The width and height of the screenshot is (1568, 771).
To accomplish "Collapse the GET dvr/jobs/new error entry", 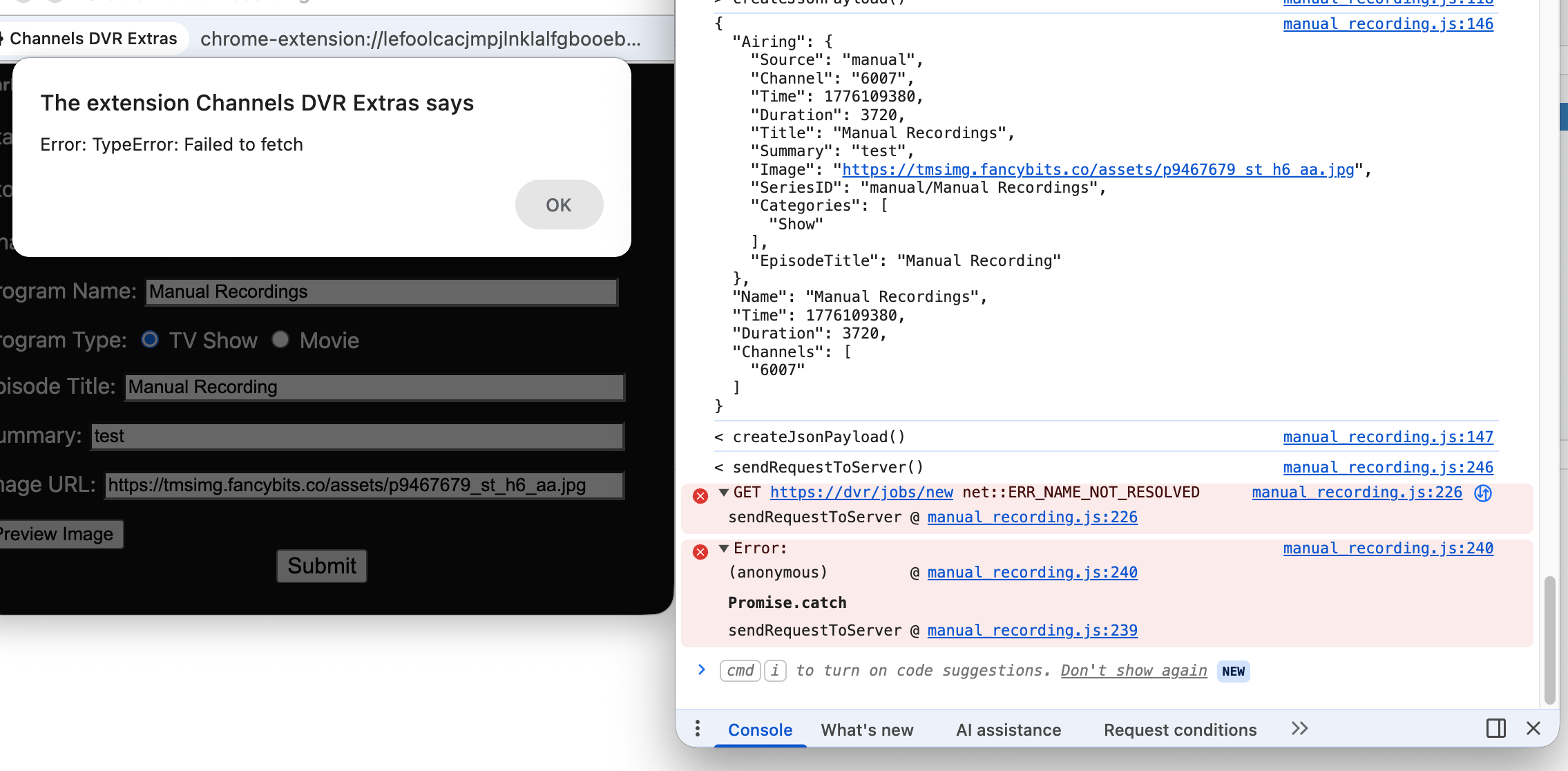I will (723, 493).
